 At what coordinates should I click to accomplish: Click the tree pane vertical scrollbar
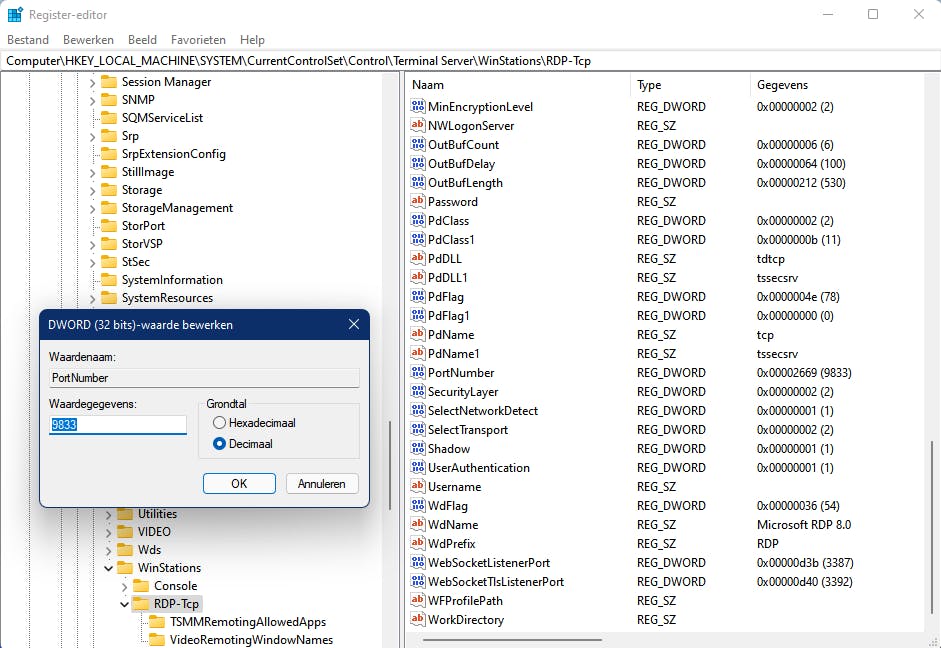coord(390,466)
